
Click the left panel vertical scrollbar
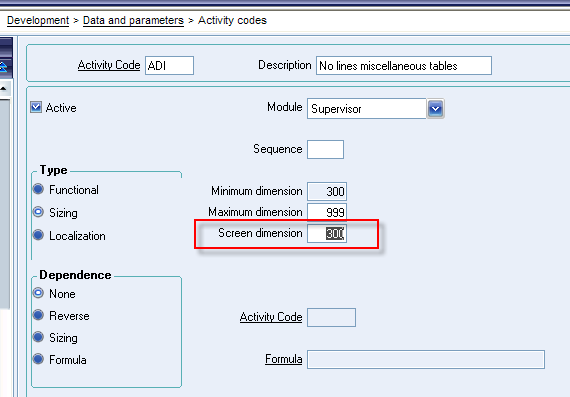(x=4, y=204)
